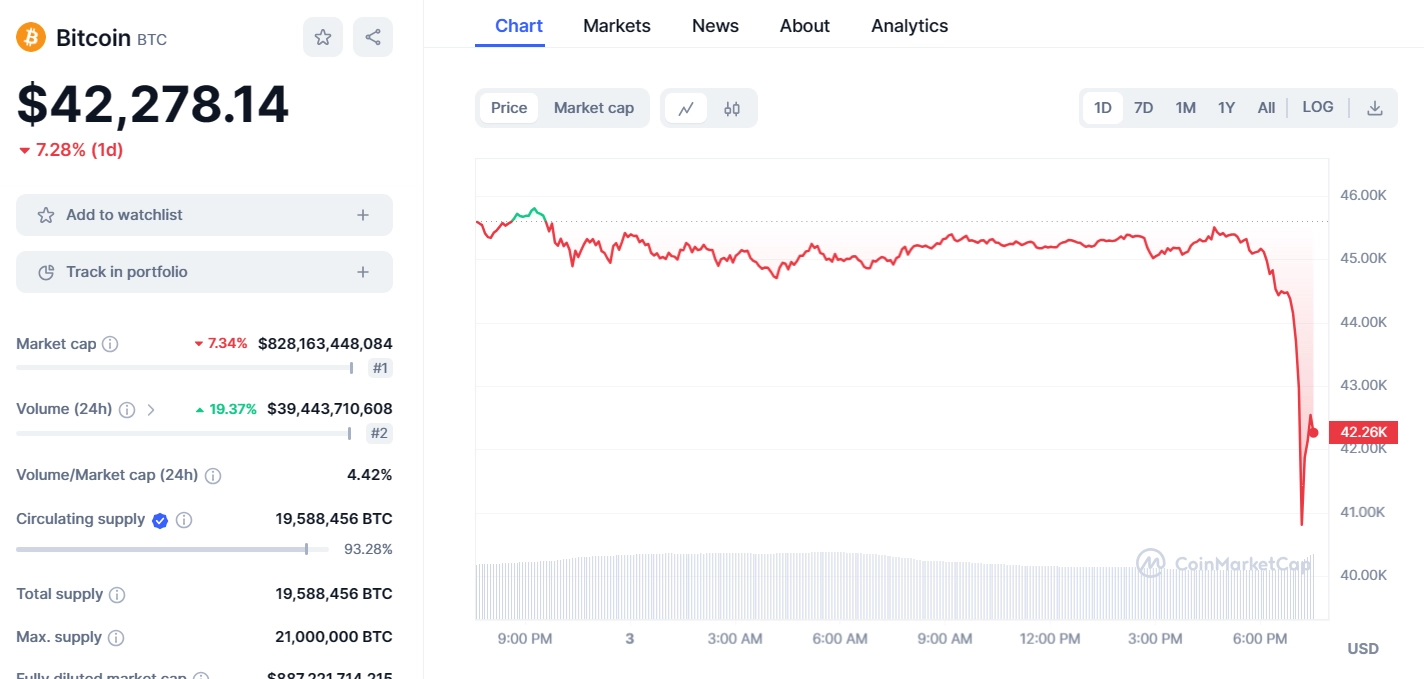Open Volume/Market cap info icon
This screenshot has width=1424, height=679.
coord(213,475)
